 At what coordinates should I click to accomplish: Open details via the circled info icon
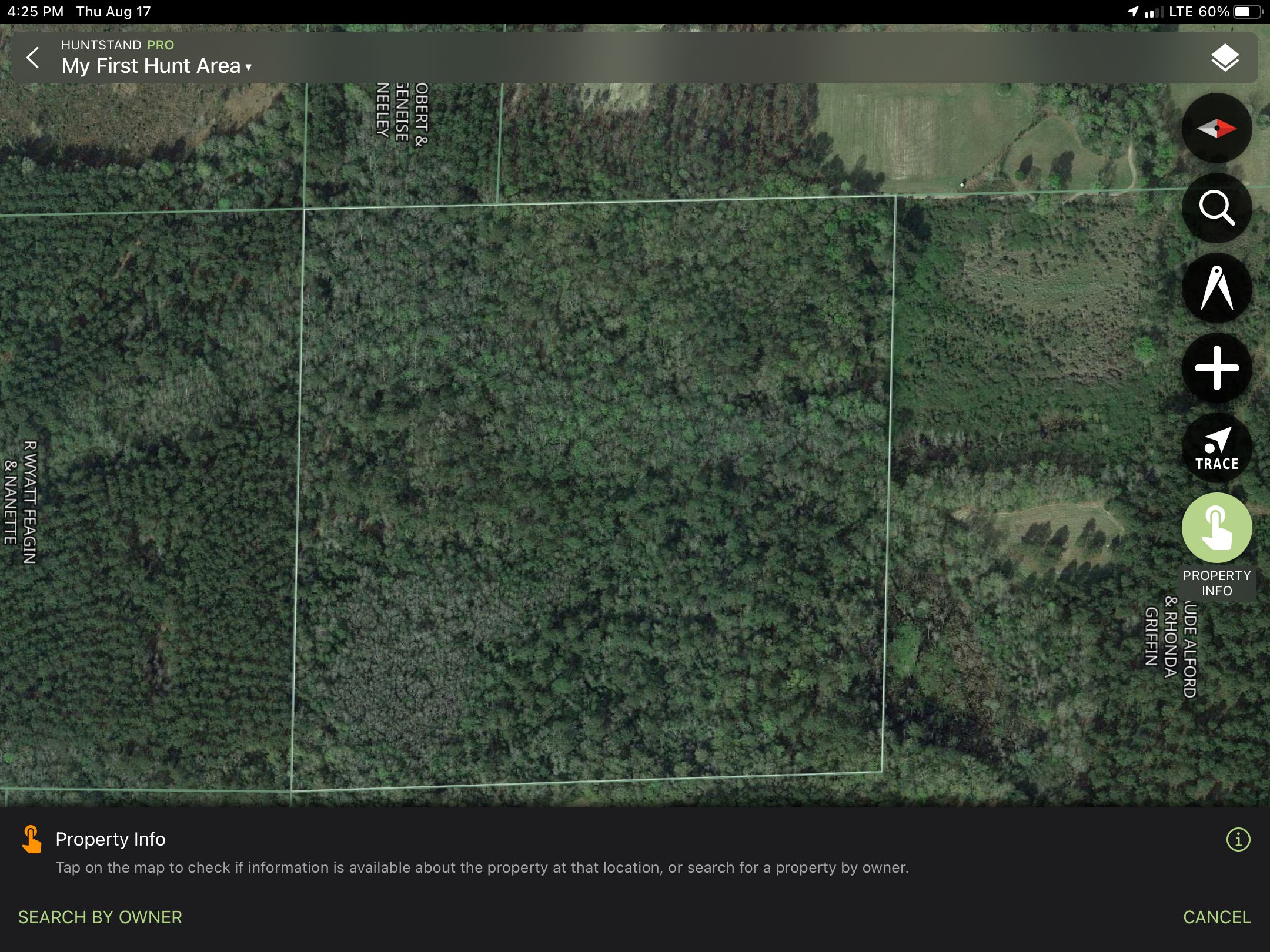point(1238,839)
